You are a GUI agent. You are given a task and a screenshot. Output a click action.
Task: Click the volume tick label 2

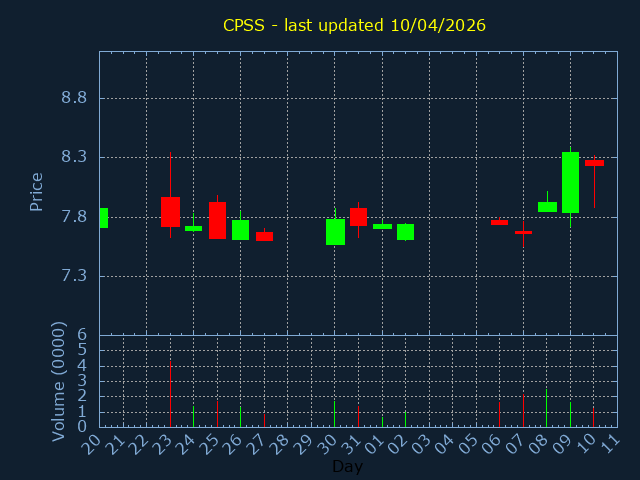coord(82,396)
